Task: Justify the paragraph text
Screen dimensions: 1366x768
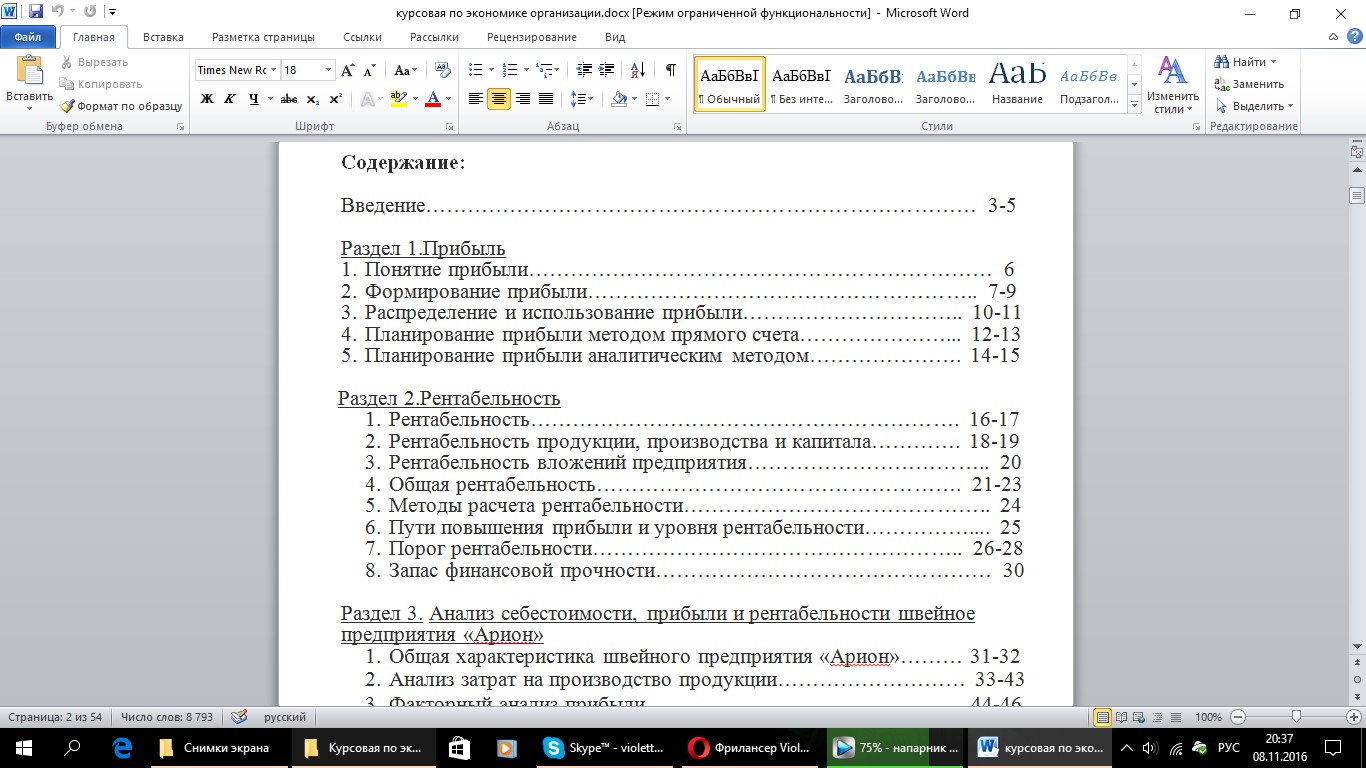Action: (546, 99)
